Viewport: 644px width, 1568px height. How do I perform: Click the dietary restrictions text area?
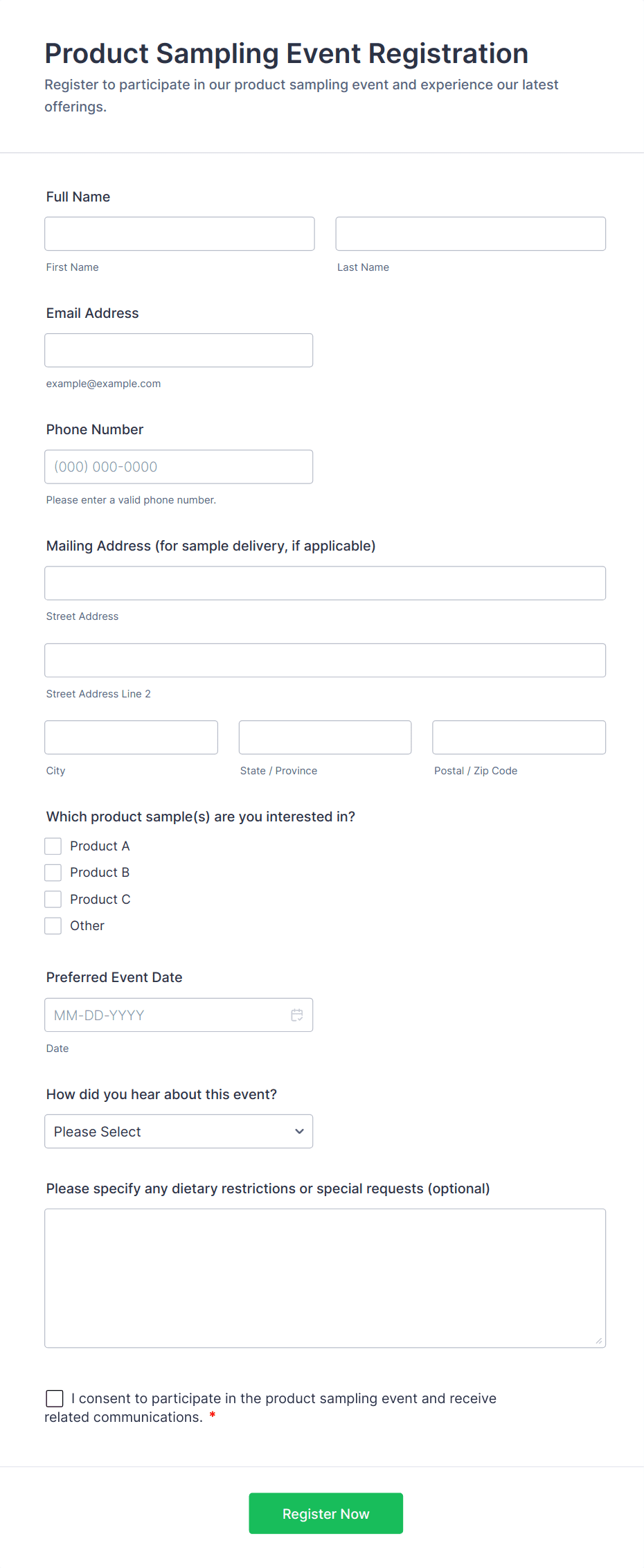point(325,1278)
